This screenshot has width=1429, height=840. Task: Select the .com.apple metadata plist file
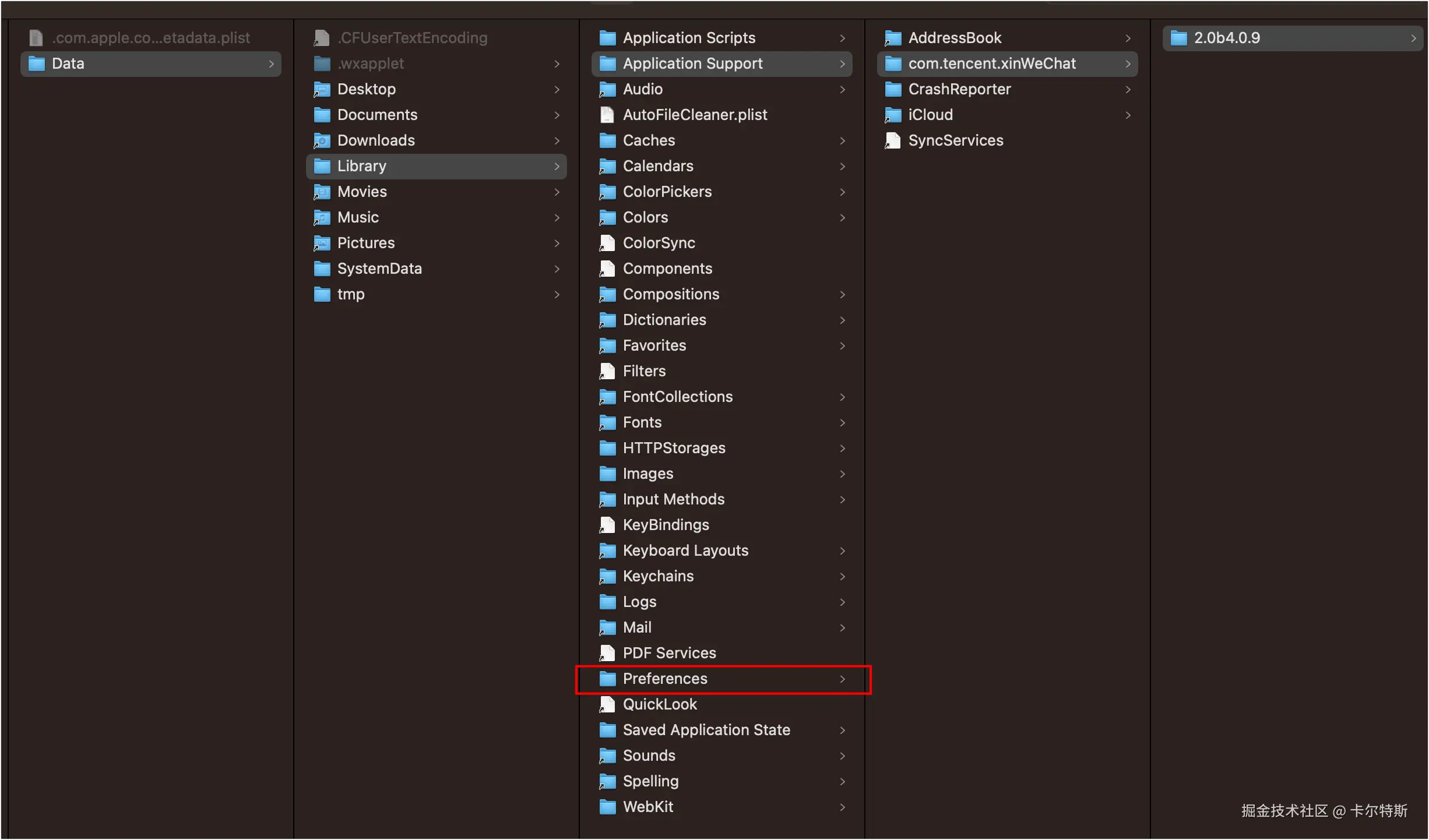[150, 38]
